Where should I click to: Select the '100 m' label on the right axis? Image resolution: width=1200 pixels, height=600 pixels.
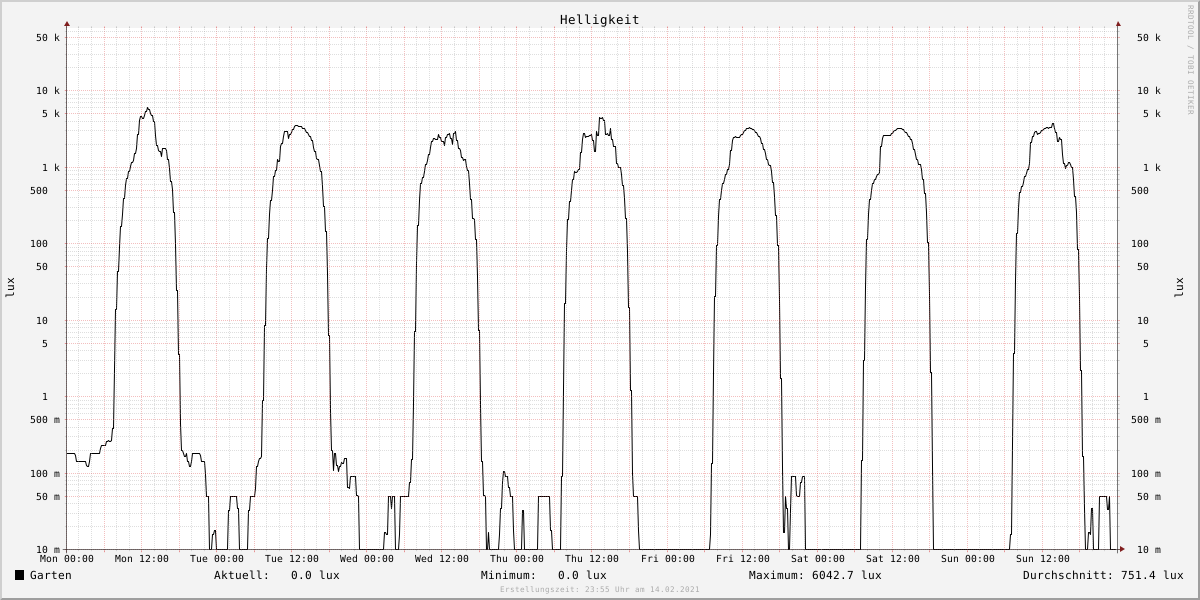(x=1146, y=474)
